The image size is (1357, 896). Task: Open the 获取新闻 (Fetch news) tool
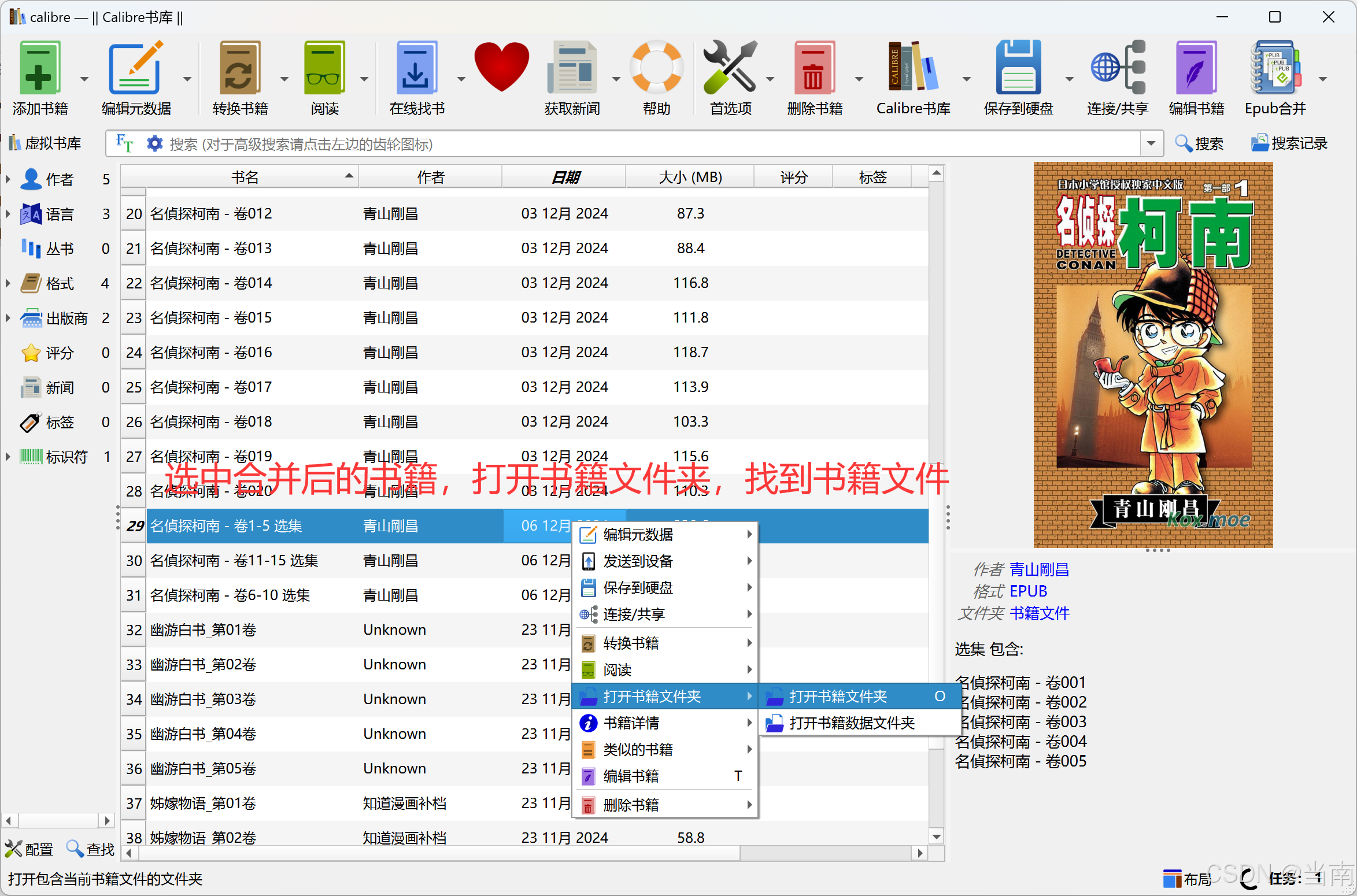(572, 66)
